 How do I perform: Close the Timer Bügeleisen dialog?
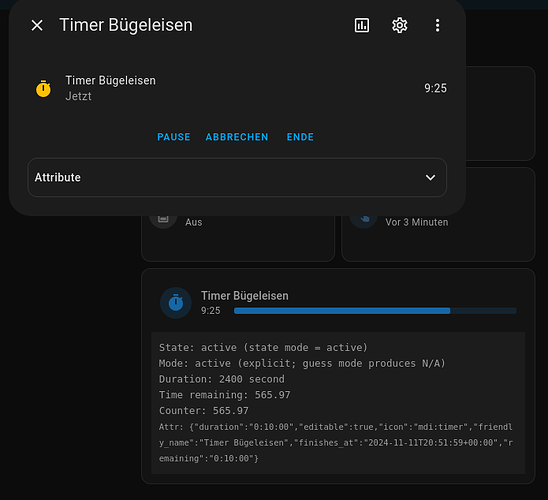tap(37, 25)
